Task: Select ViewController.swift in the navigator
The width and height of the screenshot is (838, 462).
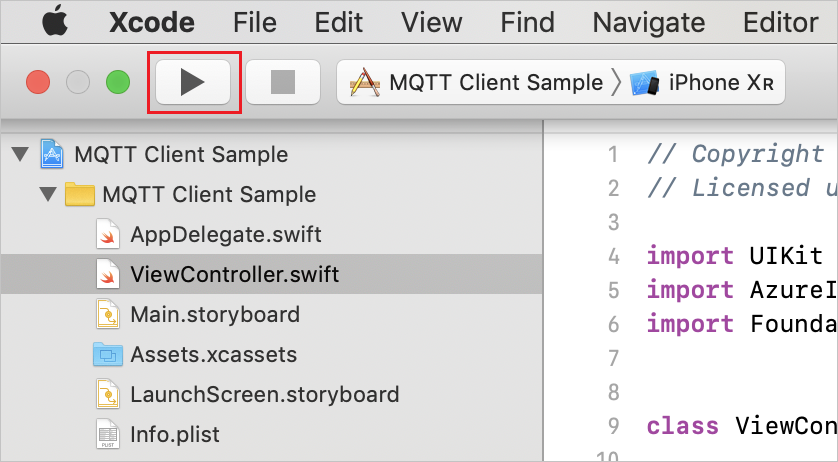Action: [x=234, y=274]
